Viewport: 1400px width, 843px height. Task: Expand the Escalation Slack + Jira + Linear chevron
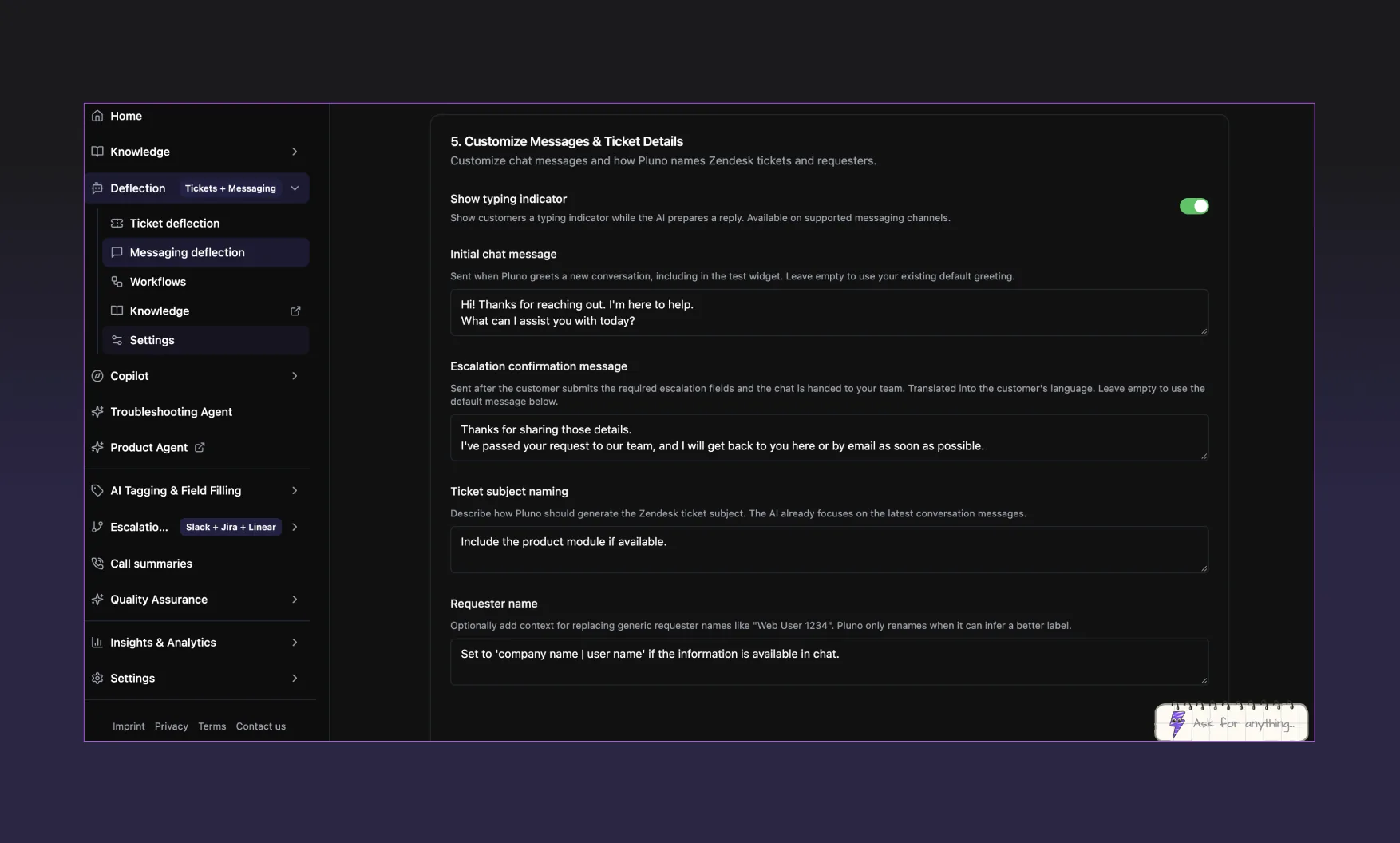pyautogui.click(x=295, y=527)
